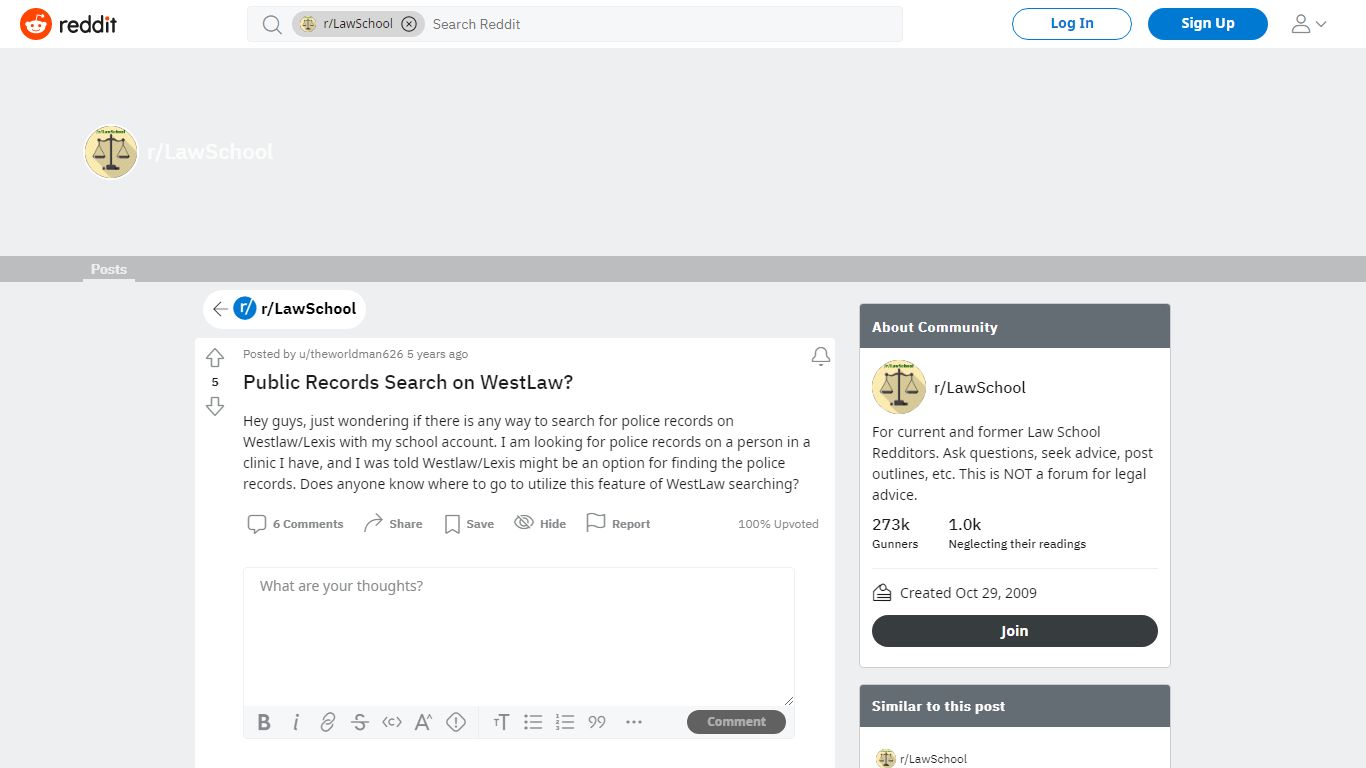Viewport: 1366px width, 768px height.
Task: Open r/LawSchool avatar in About Community
Action: pos(899,387)
